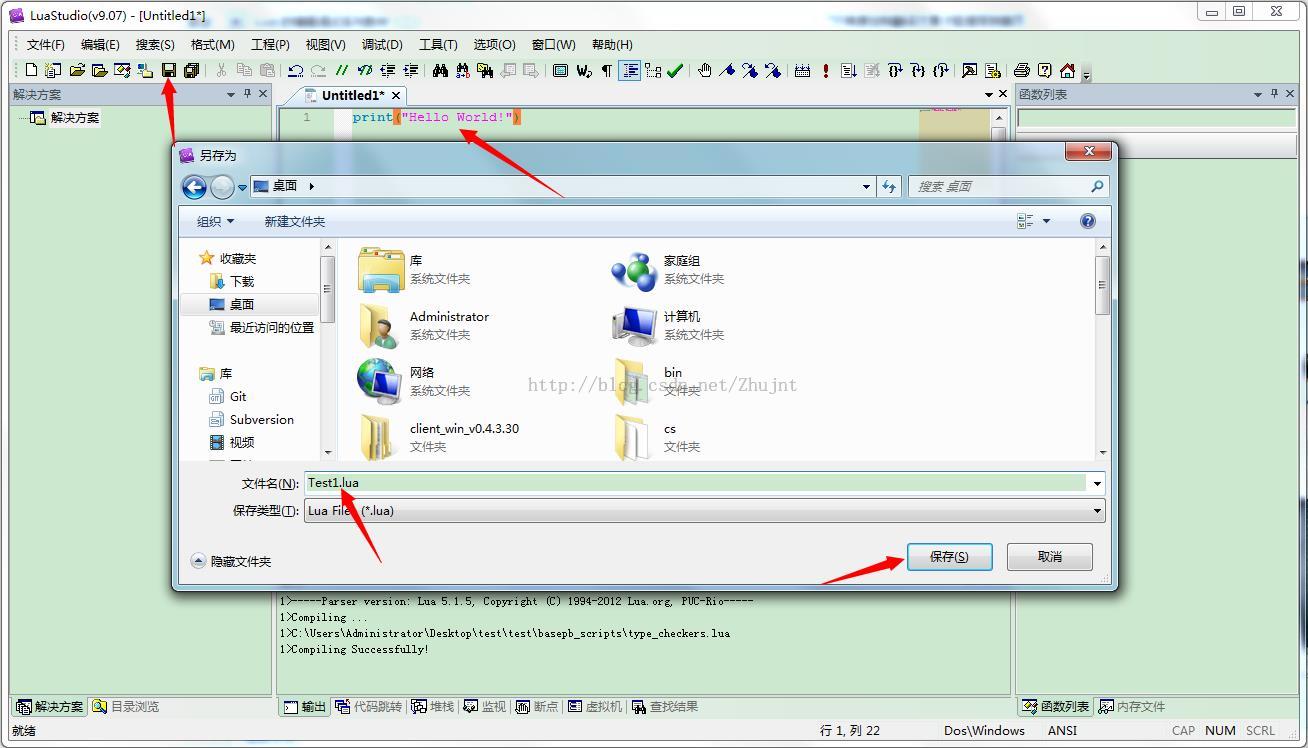Close the Untitled1 editor tab

point(396,95)
